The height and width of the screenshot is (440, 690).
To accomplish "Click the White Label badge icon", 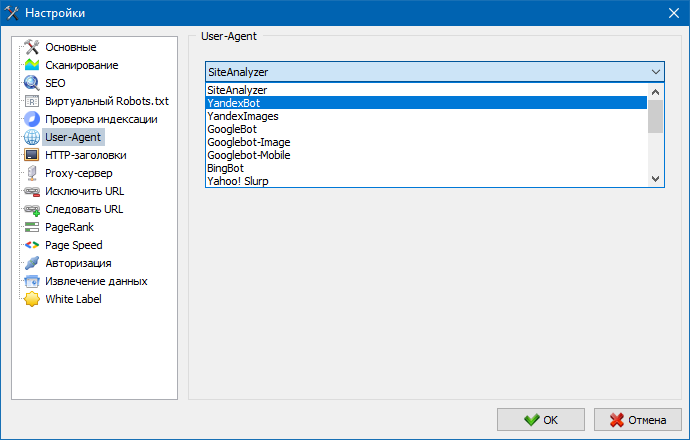I will (x=32, y=299).
